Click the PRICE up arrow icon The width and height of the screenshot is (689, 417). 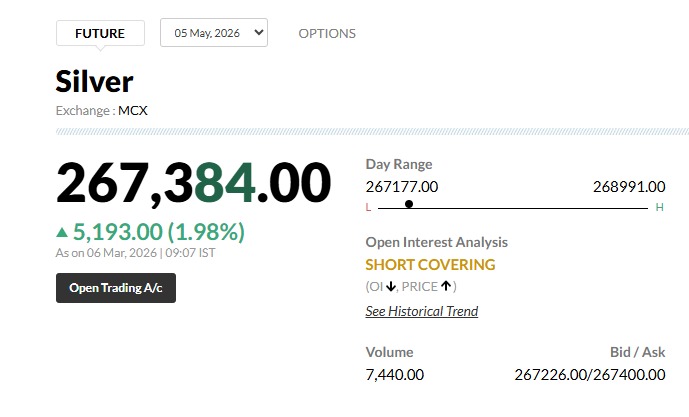click(x=446, y=287)
